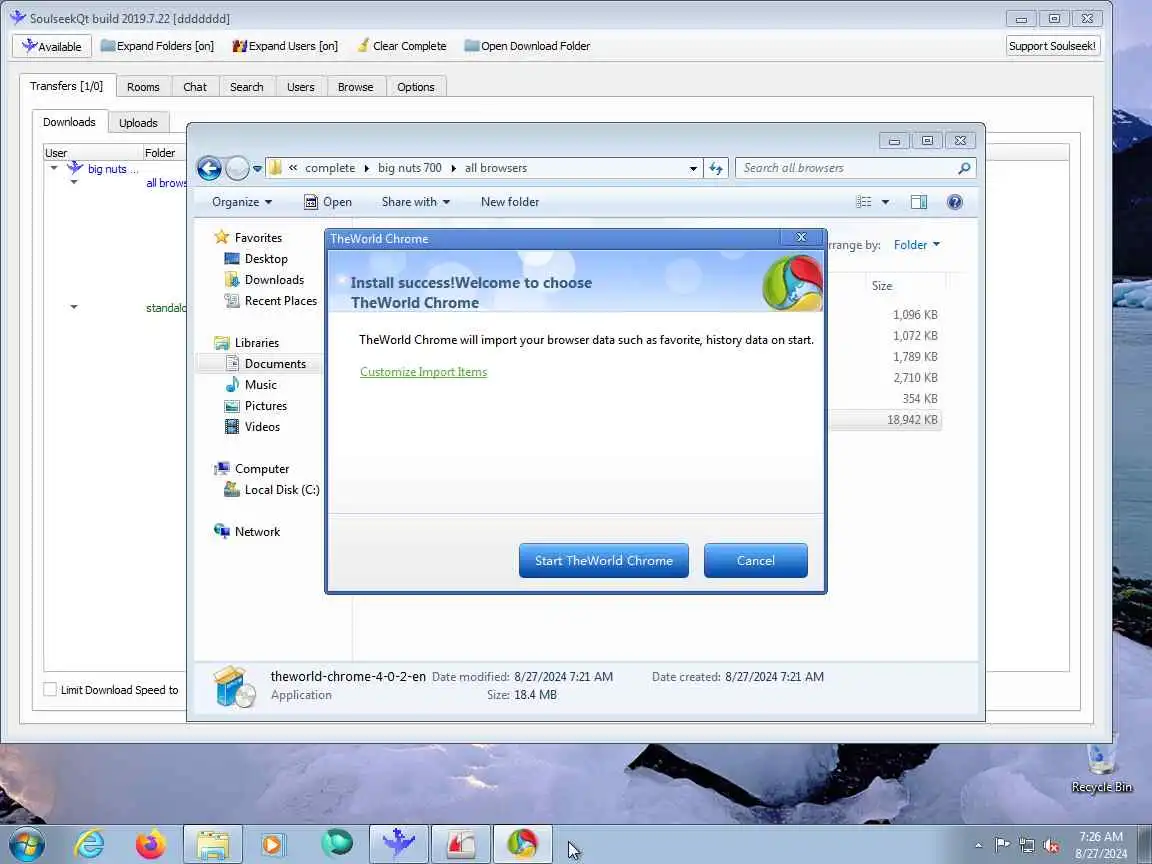Switch to Transfers [1/0] tab

(x=66, y=86)
